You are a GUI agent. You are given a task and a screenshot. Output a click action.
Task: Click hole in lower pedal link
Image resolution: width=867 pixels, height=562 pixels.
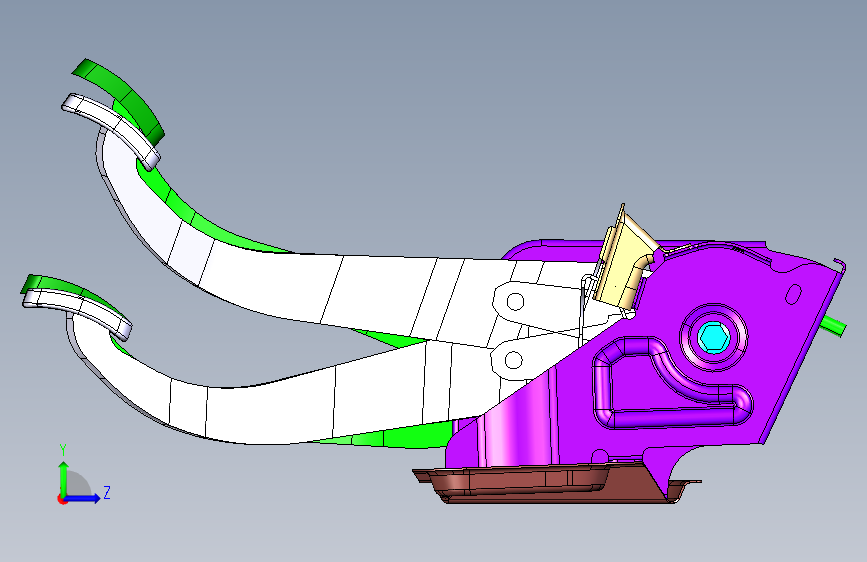514,360
